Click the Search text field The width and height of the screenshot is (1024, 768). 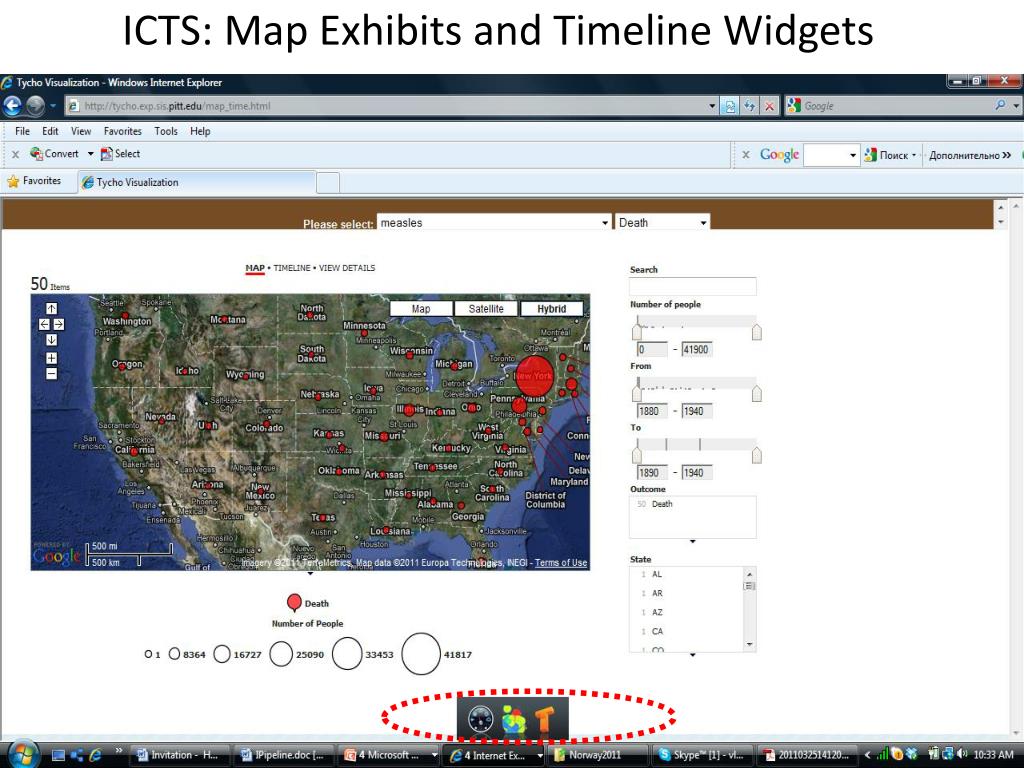[x=692, y=286]
